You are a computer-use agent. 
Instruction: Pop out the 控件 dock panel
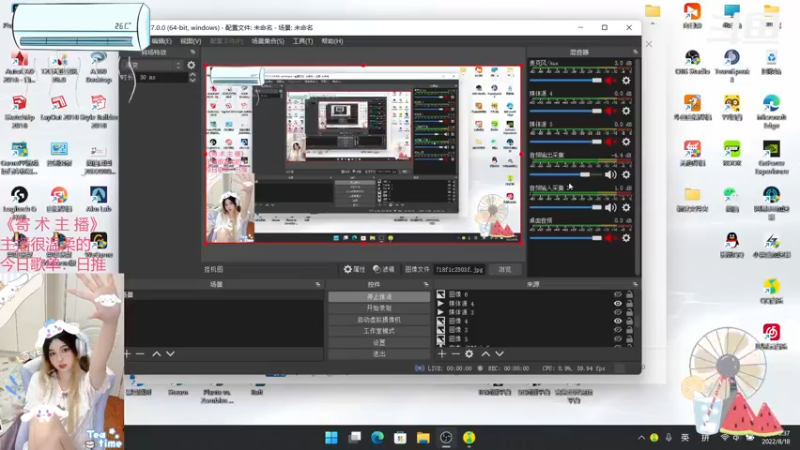pos(426,284)
